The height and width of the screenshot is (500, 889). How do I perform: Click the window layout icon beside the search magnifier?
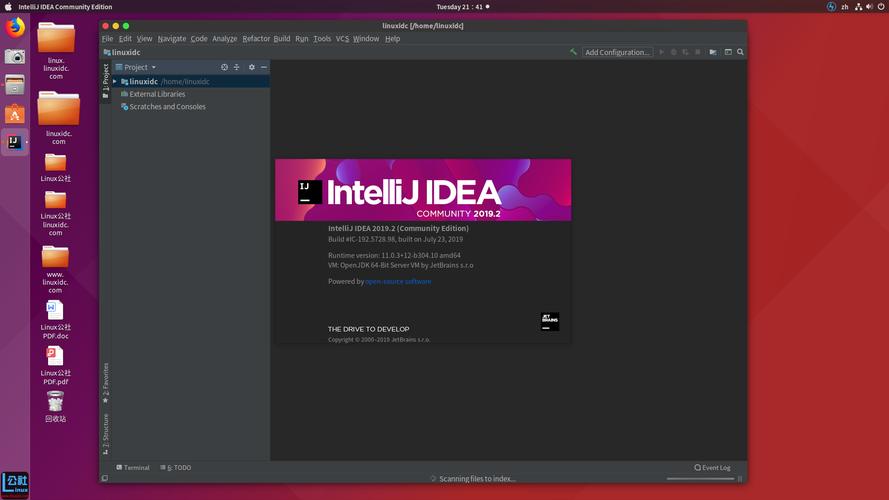pyautogui.click(x=728, y=52)
